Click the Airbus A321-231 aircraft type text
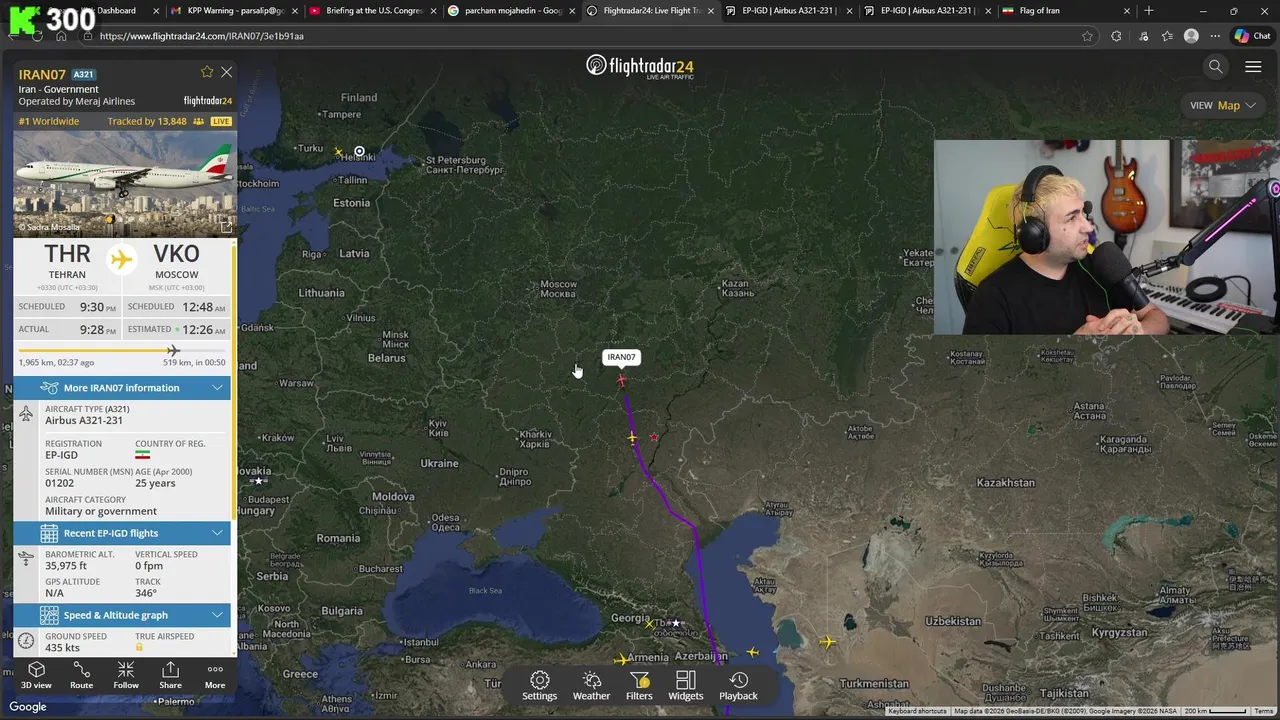Screen dimensions: 1280x720 [x=84, y=420]
